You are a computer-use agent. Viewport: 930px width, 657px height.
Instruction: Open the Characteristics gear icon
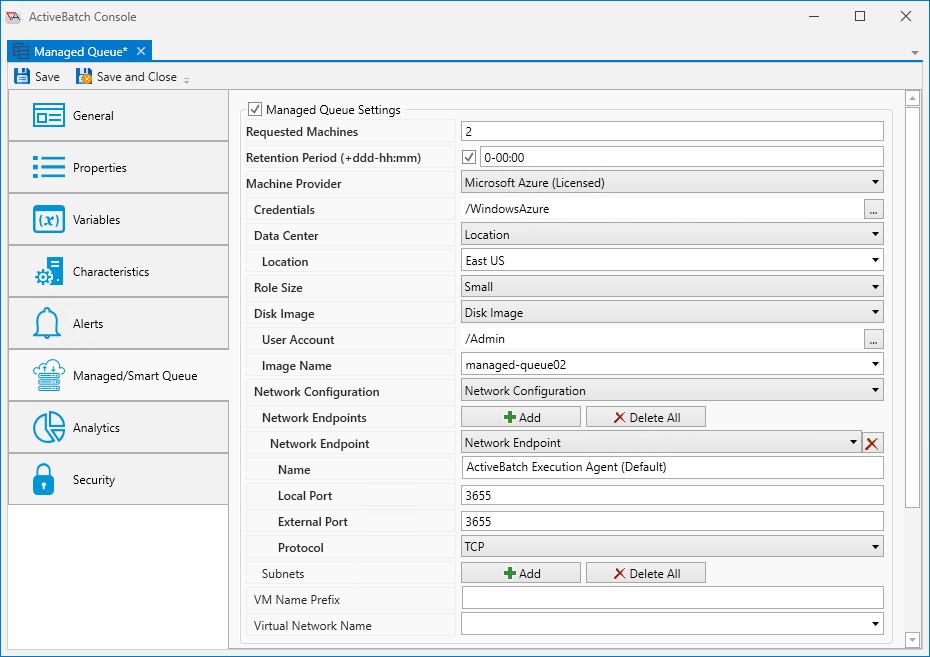49,272
